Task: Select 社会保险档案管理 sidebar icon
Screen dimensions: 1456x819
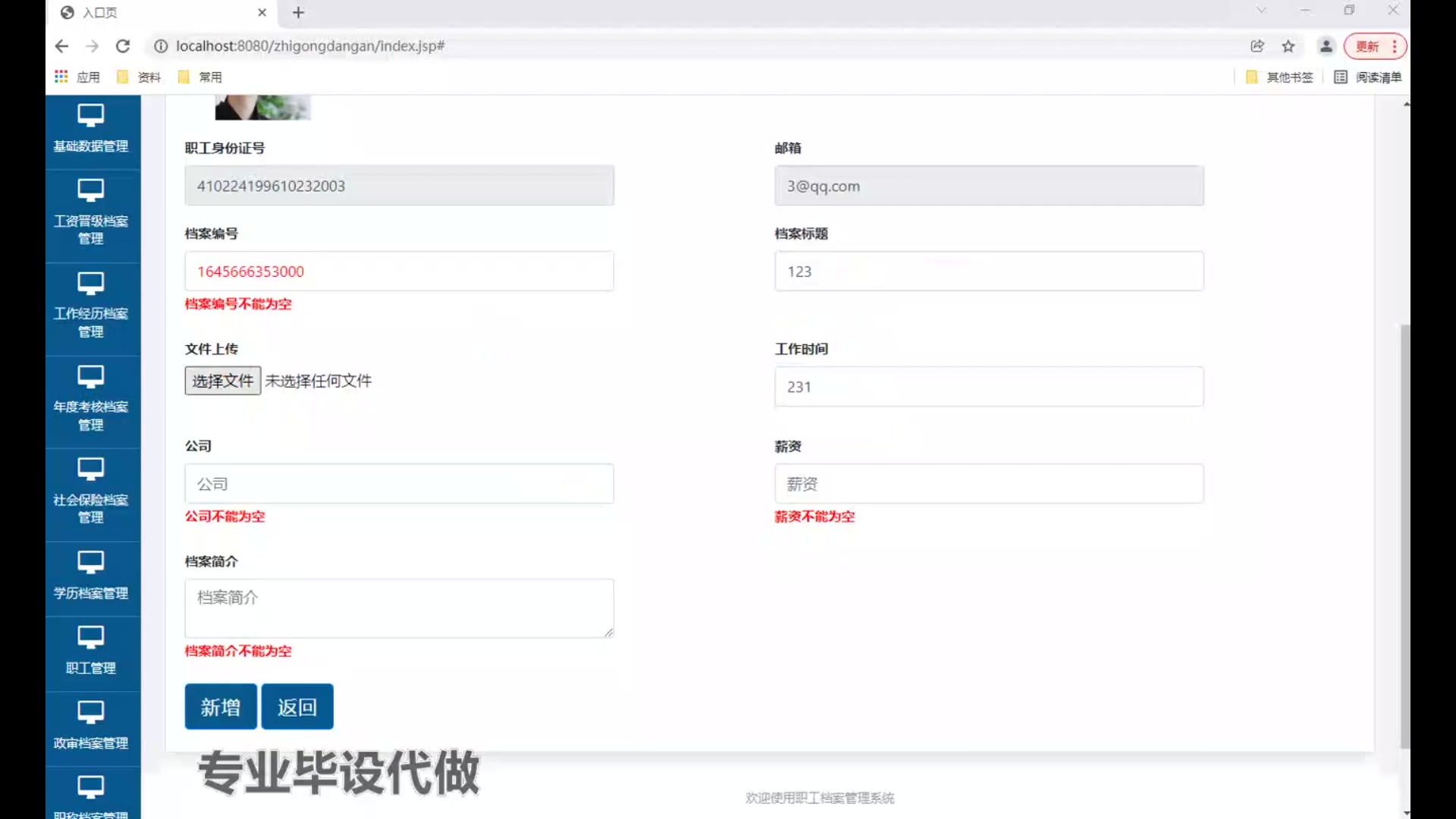Action: [x=90, y=469]
